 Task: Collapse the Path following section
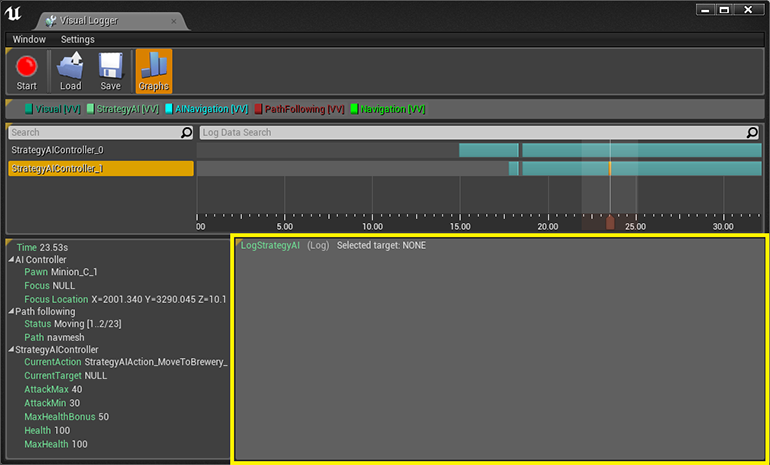(x=11, y=312)
